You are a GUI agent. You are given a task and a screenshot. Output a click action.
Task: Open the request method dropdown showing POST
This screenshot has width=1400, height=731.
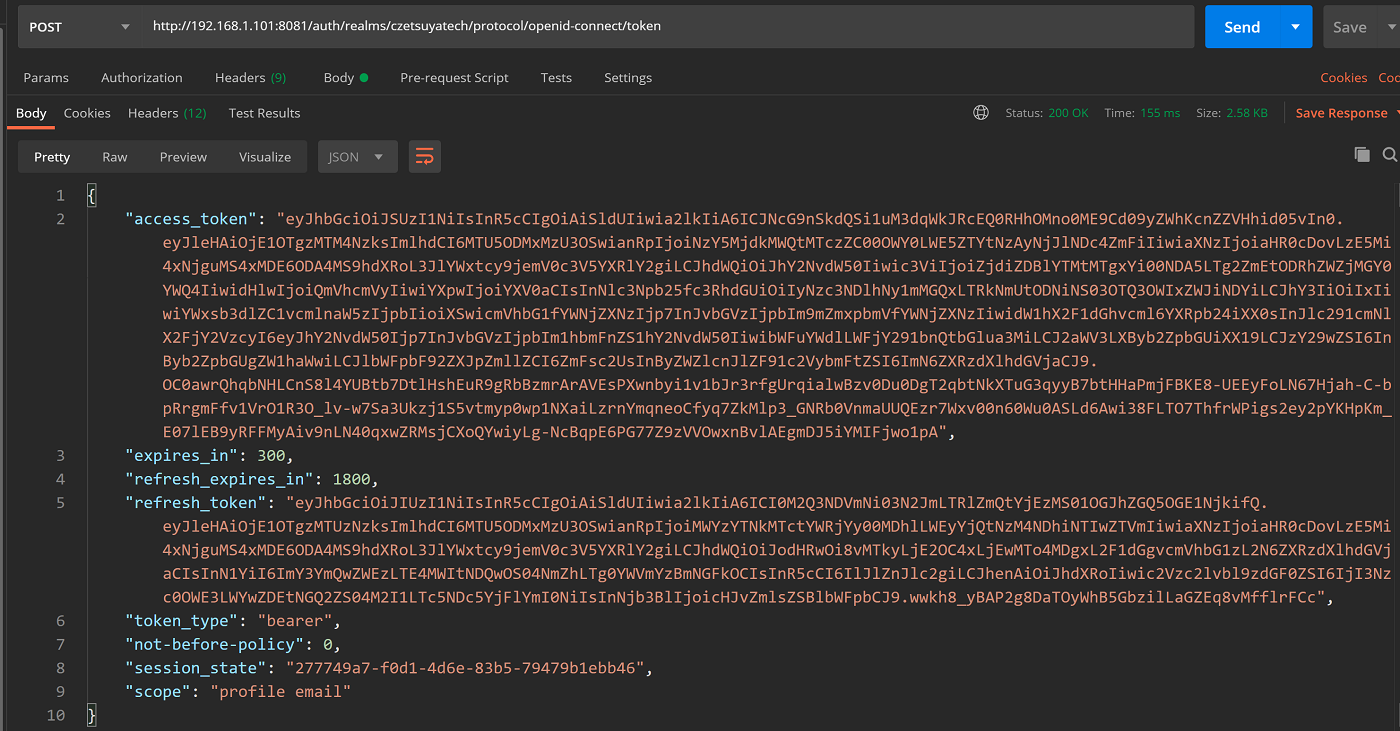78,27
